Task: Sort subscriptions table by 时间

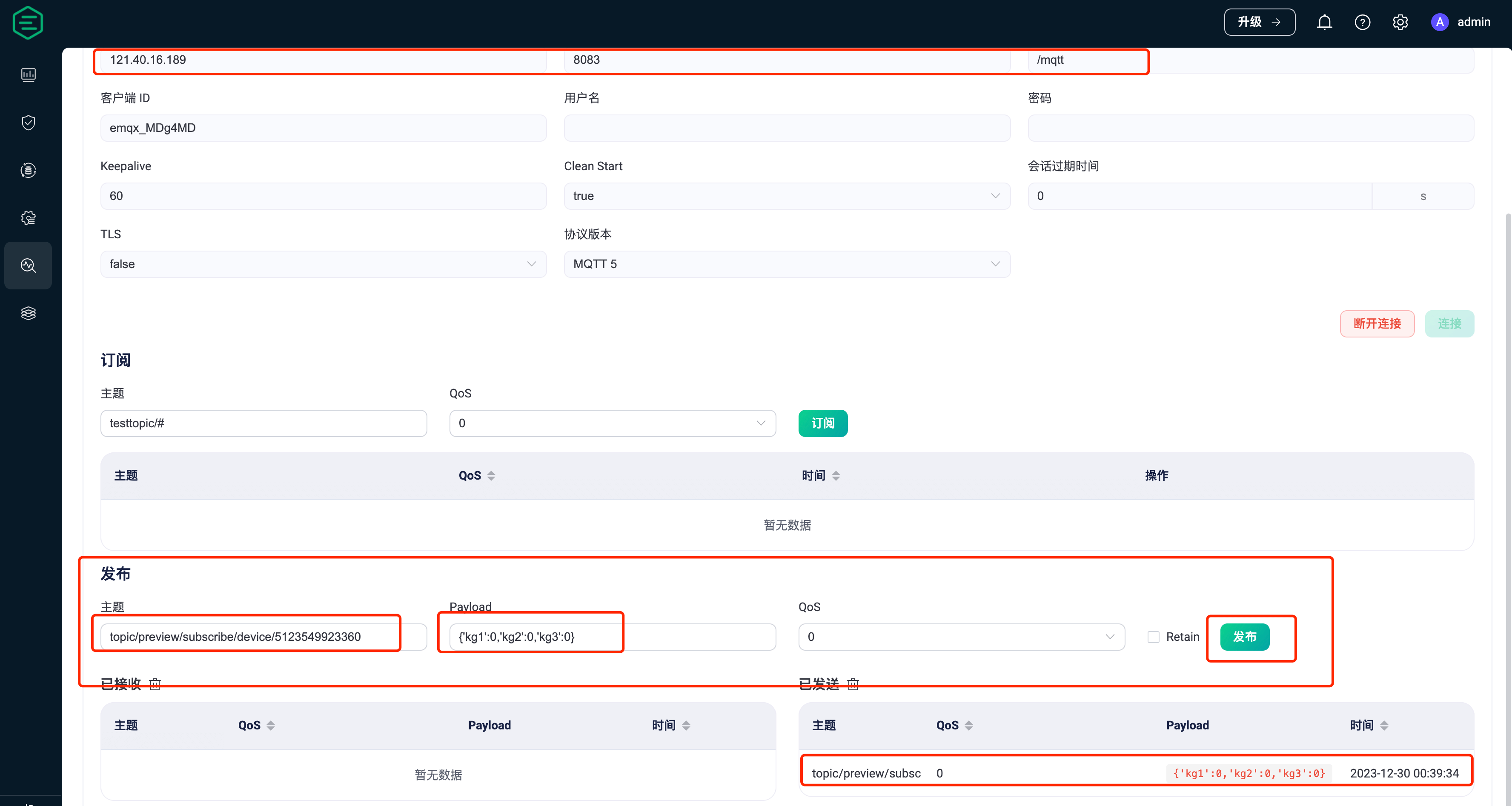Action: [836, 476]
